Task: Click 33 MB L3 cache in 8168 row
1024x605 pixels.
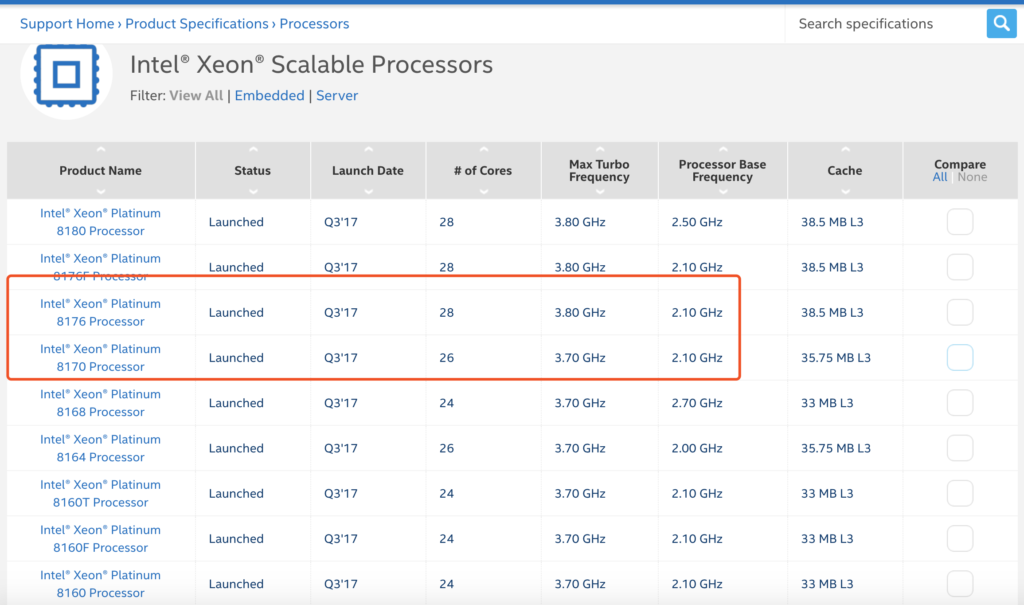Action: tap(827, 402)
